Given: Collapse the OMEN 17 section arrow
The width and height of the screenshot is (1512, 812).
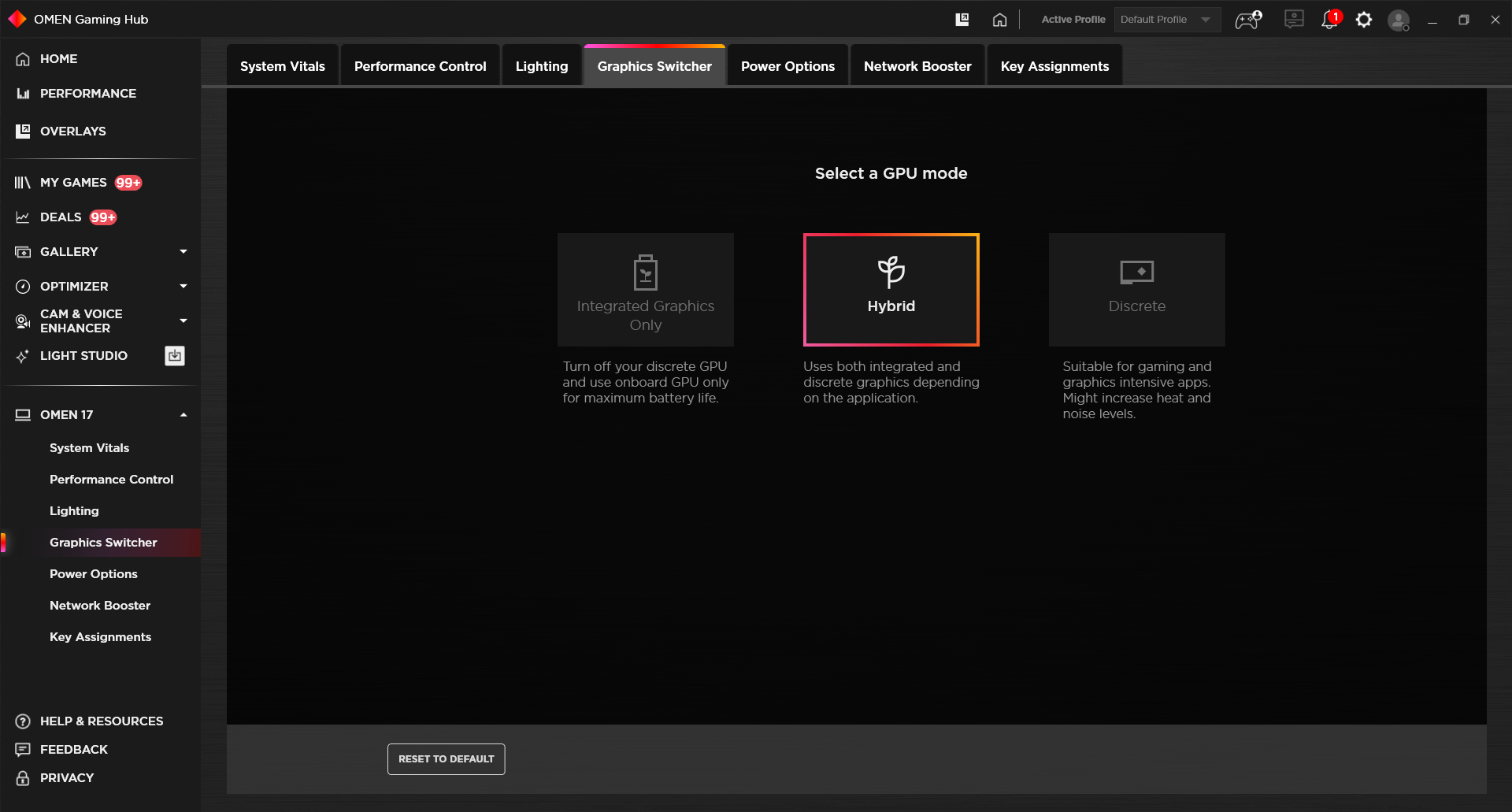Looking at the screenshot, I should (183, 415).
